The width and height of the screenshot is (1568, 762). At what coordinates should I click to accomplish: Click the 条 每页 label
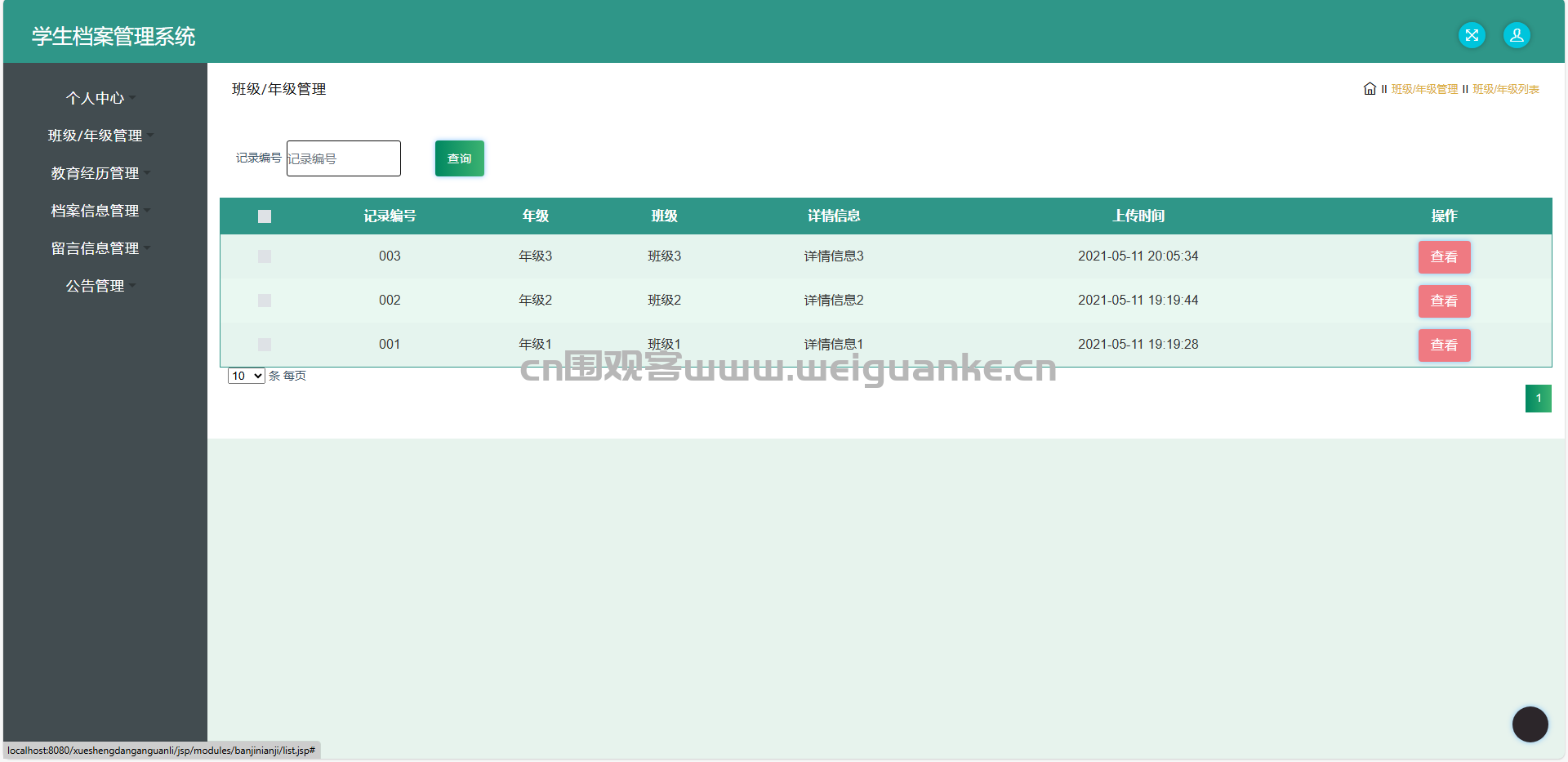287,376
